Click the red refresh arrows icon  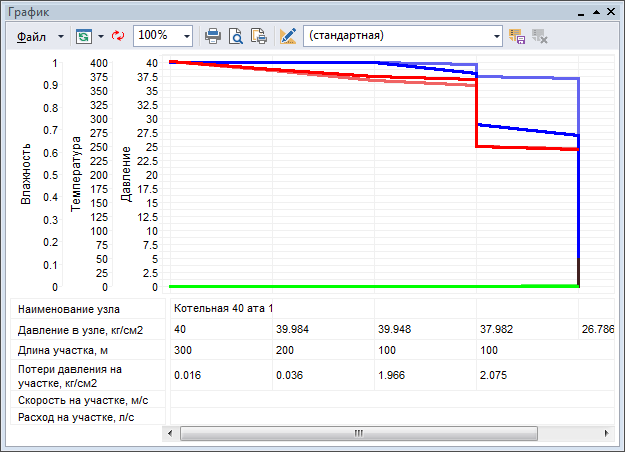[119, 35]
